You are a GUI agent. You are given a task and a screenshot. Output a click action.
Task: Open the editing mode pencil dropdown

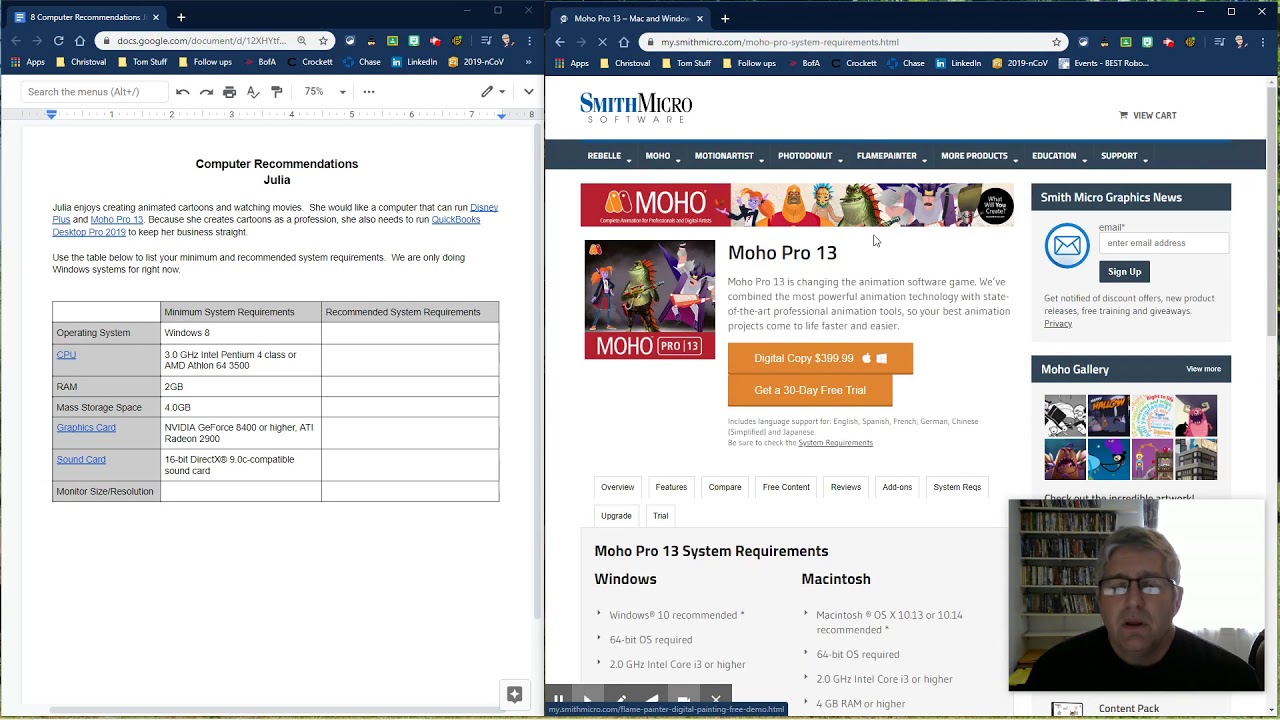pos(493,92)
